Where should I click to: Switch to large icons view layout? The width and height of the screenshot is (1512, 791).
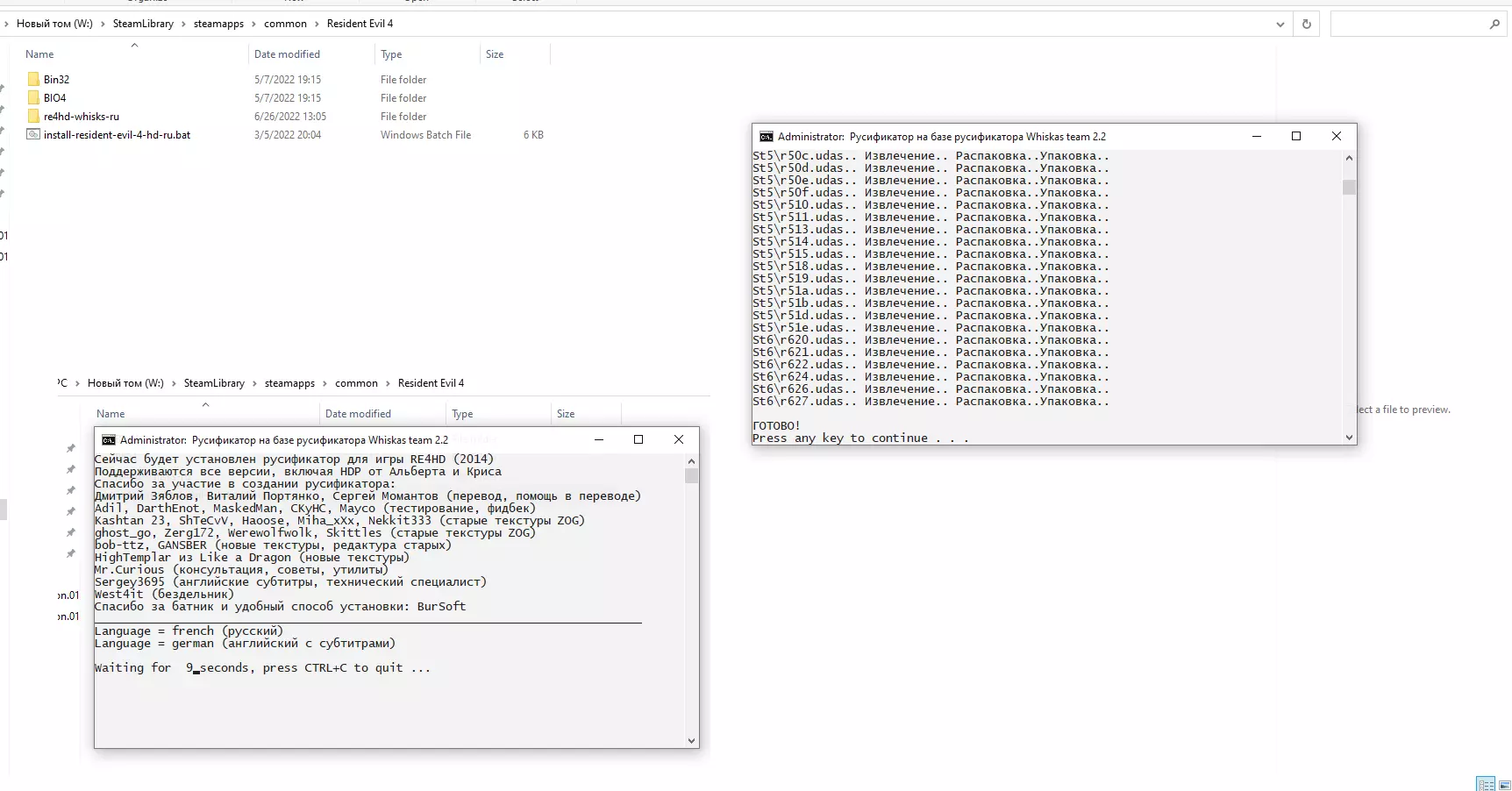(1503, 784)
